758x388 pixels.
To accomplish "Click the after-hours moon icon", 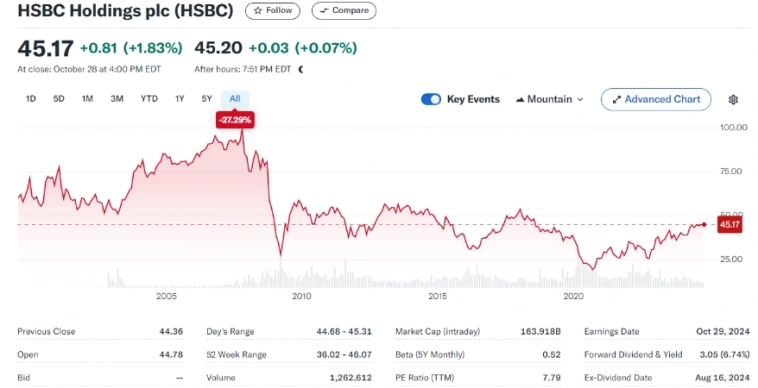I will click(301, 69).
